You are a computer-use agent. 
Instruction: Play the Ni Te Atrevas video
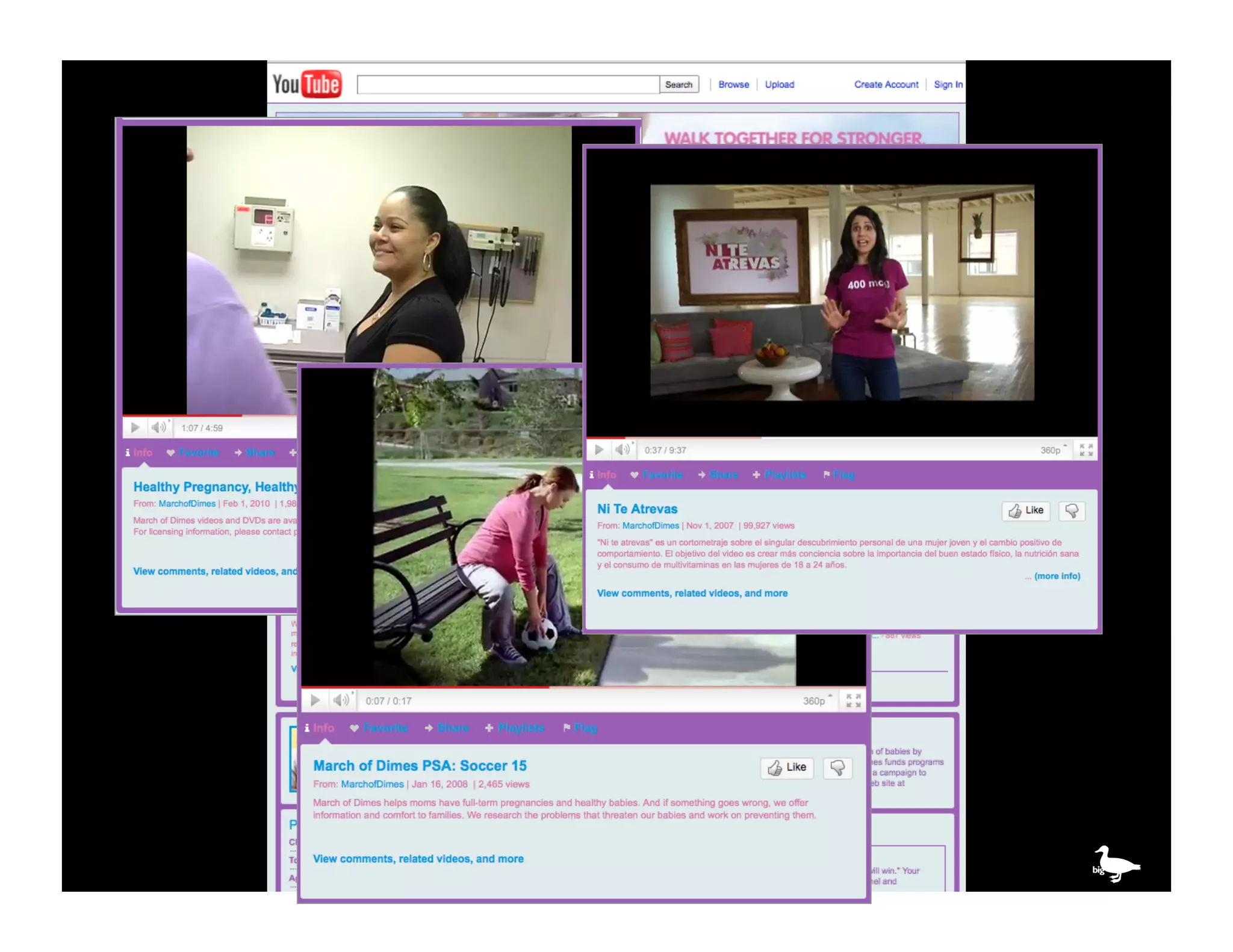pyautogui.click(x=599, y=450)
